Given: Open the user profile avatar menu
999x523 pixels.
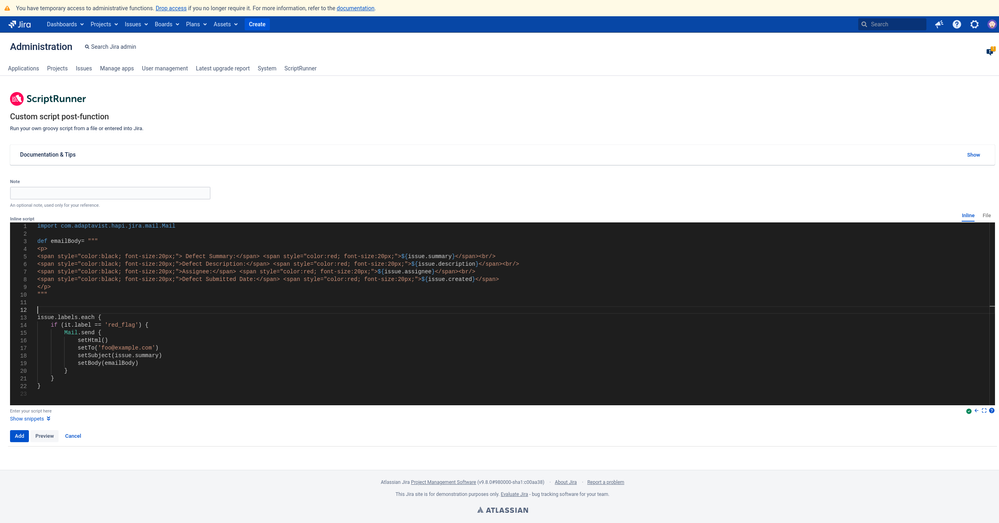Looking at the screenshot, I should point(992,24).
